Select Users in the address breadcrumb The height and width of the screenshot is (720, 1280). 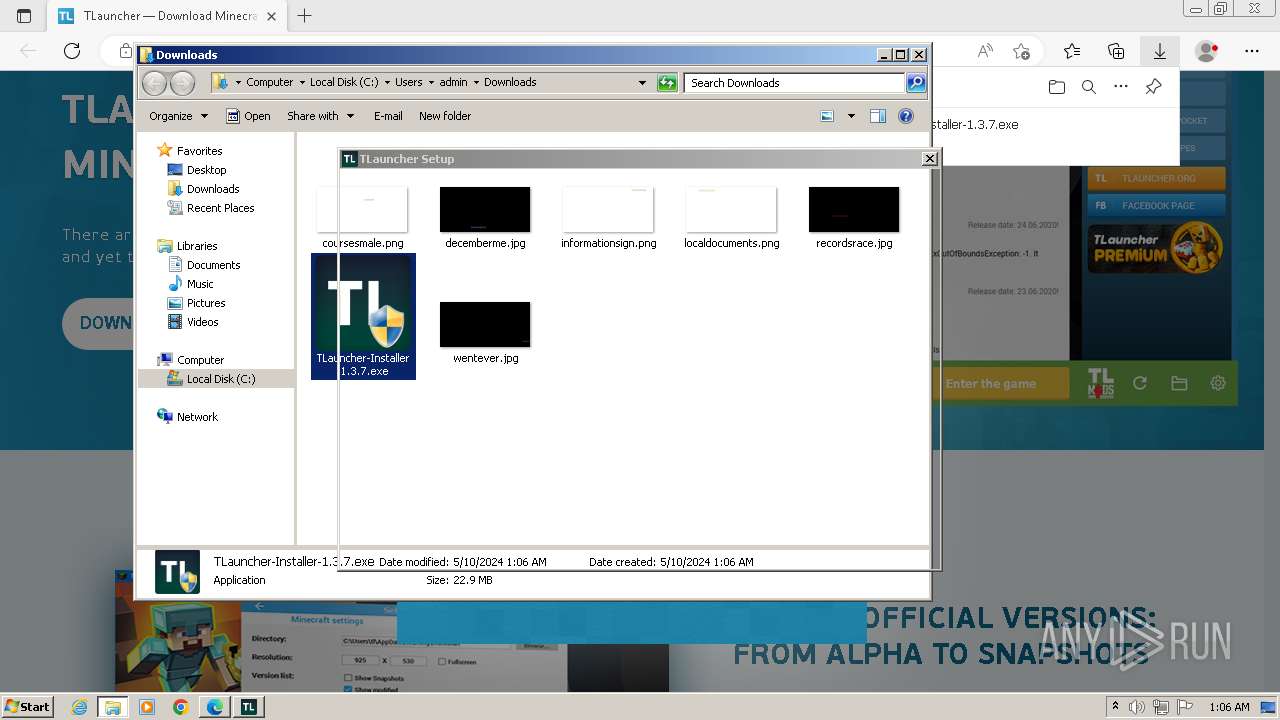pyautogui.click(x=408, y=83)
